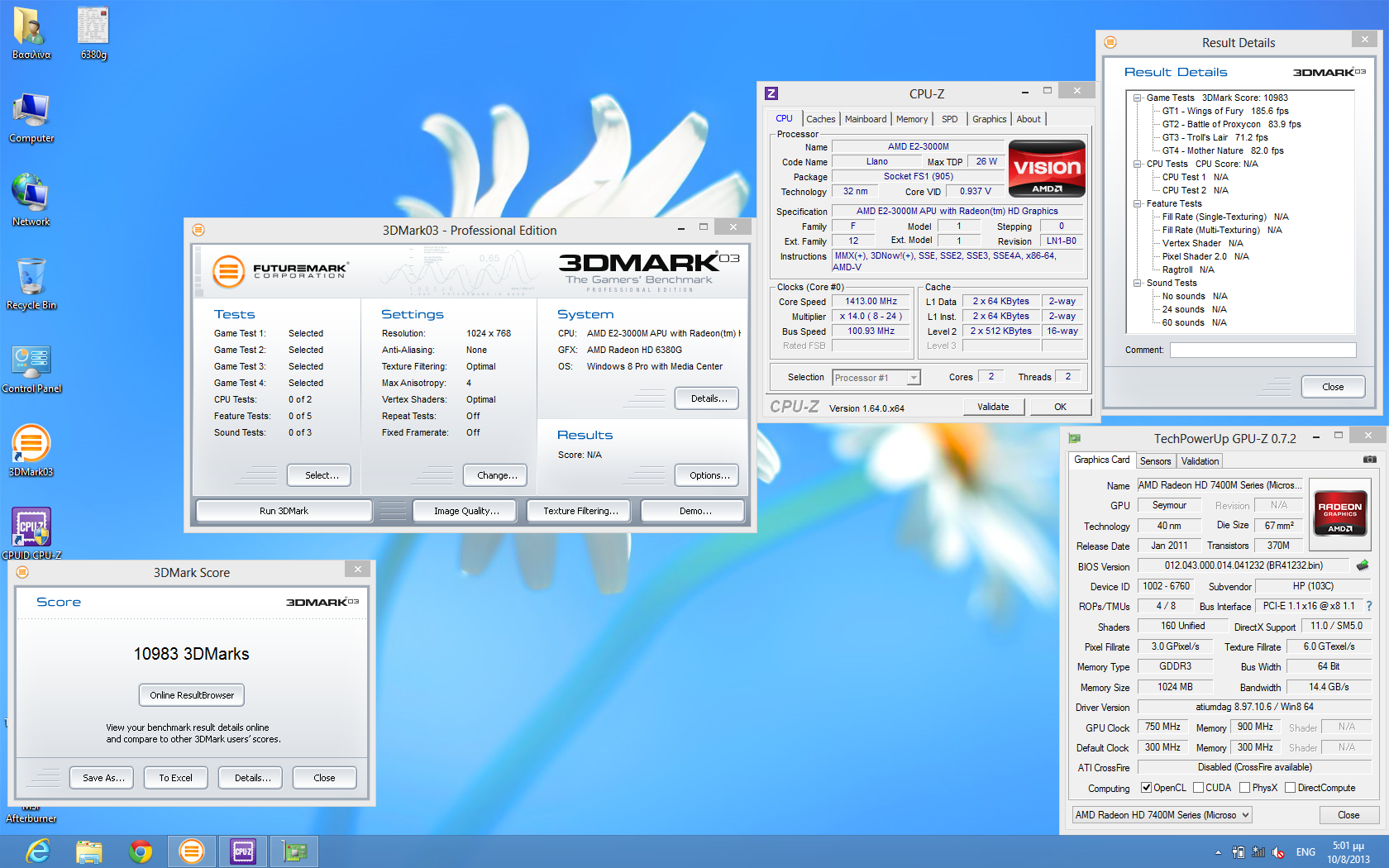Click the Internet Explorer taskbar icon
Viewport: 1389px width, 868px height.
[38, 851]
